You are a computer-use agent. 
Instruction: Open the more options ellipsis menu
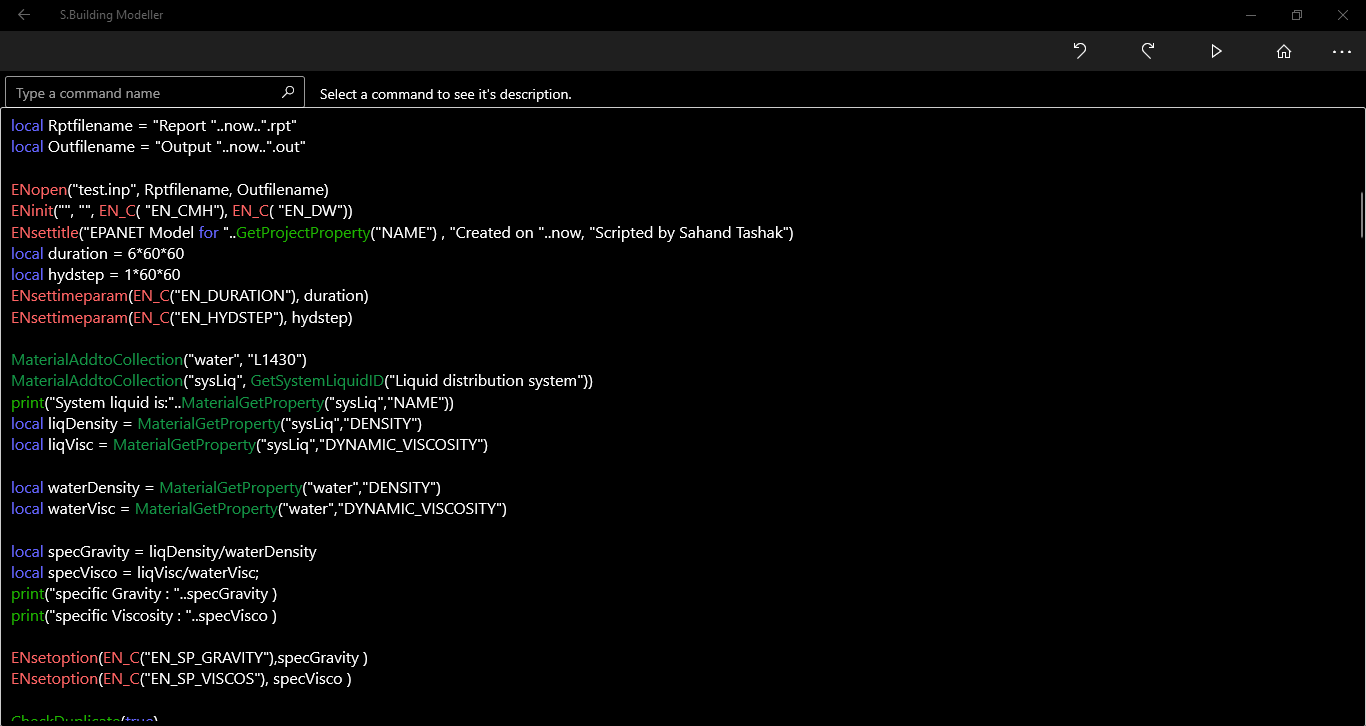coord(1342,51)
